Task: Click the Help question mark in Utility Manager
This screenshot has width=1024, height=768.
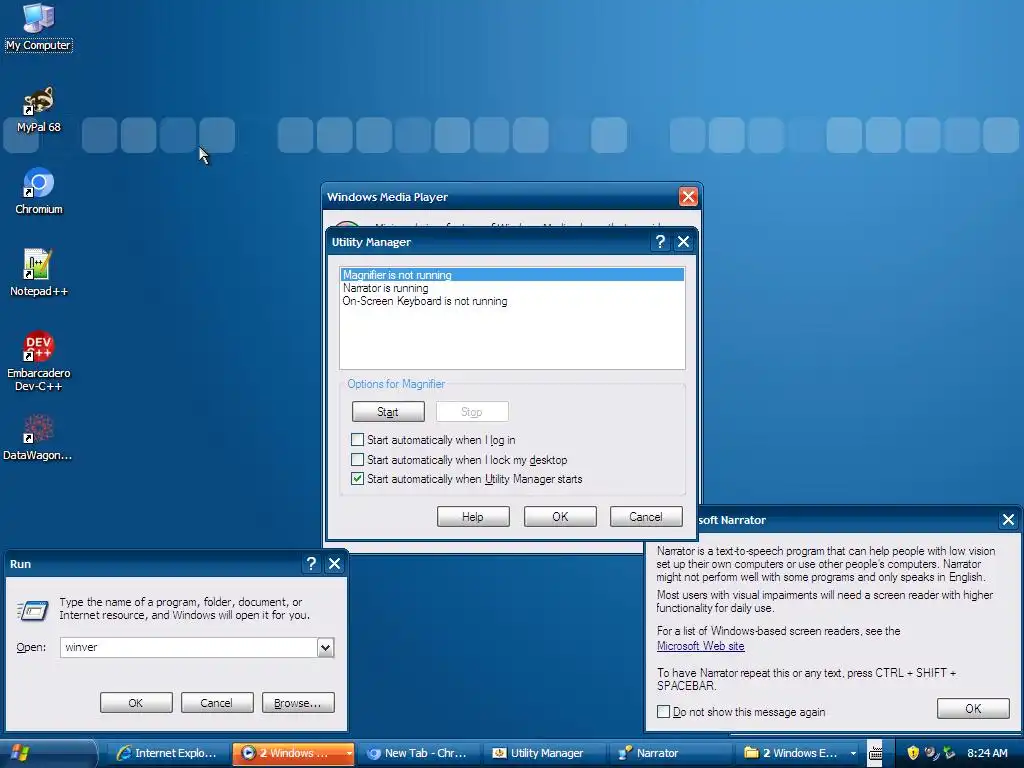Action: click(x=660, y=242)
